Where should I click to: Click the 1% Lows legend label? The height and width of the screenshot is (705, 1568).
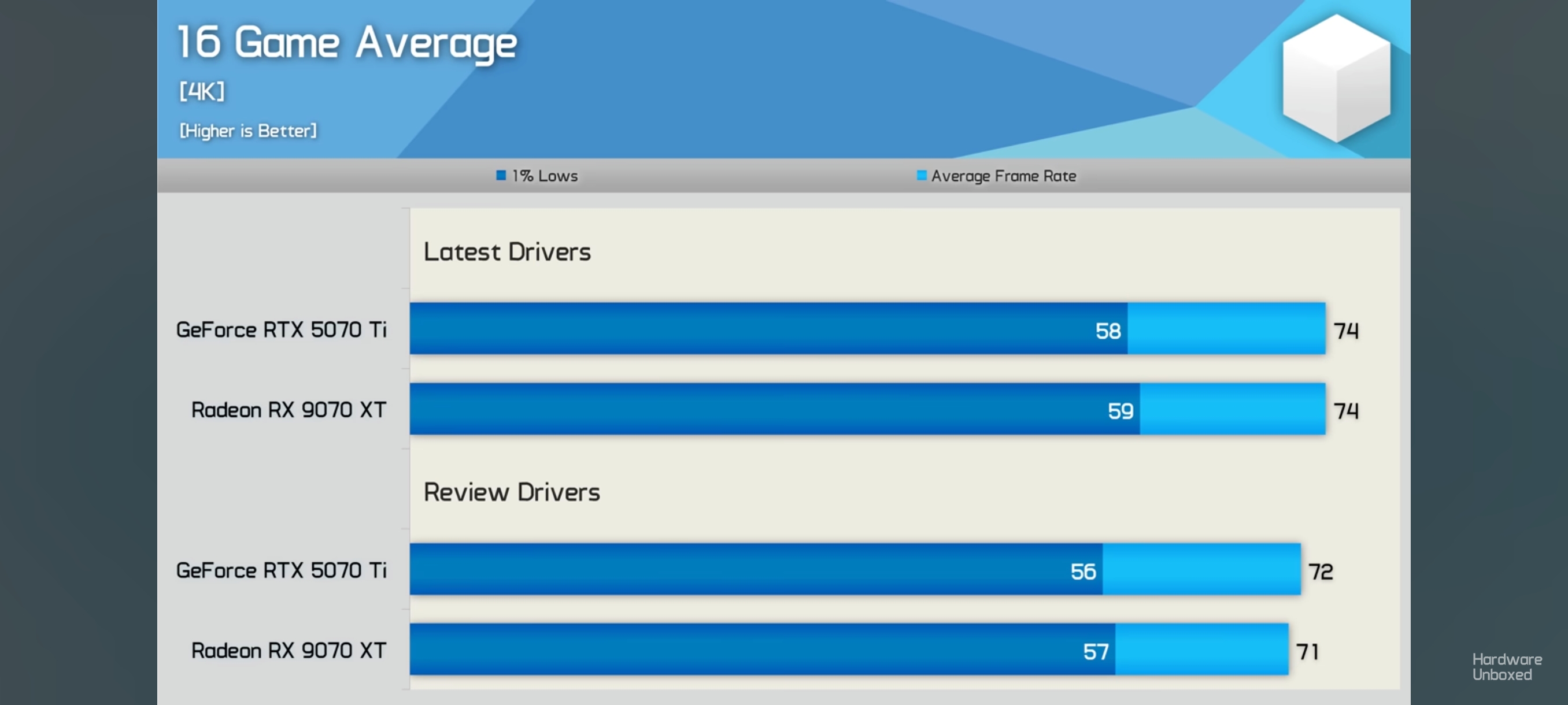[545, 176]
